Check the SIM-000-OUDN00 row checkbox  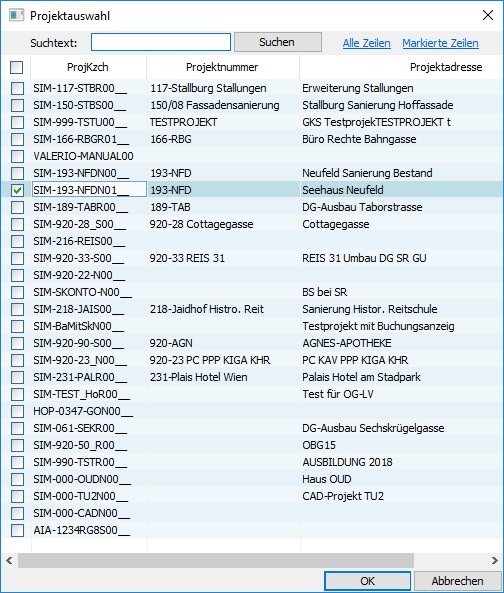pyautogui.click(x=17, y=479)
